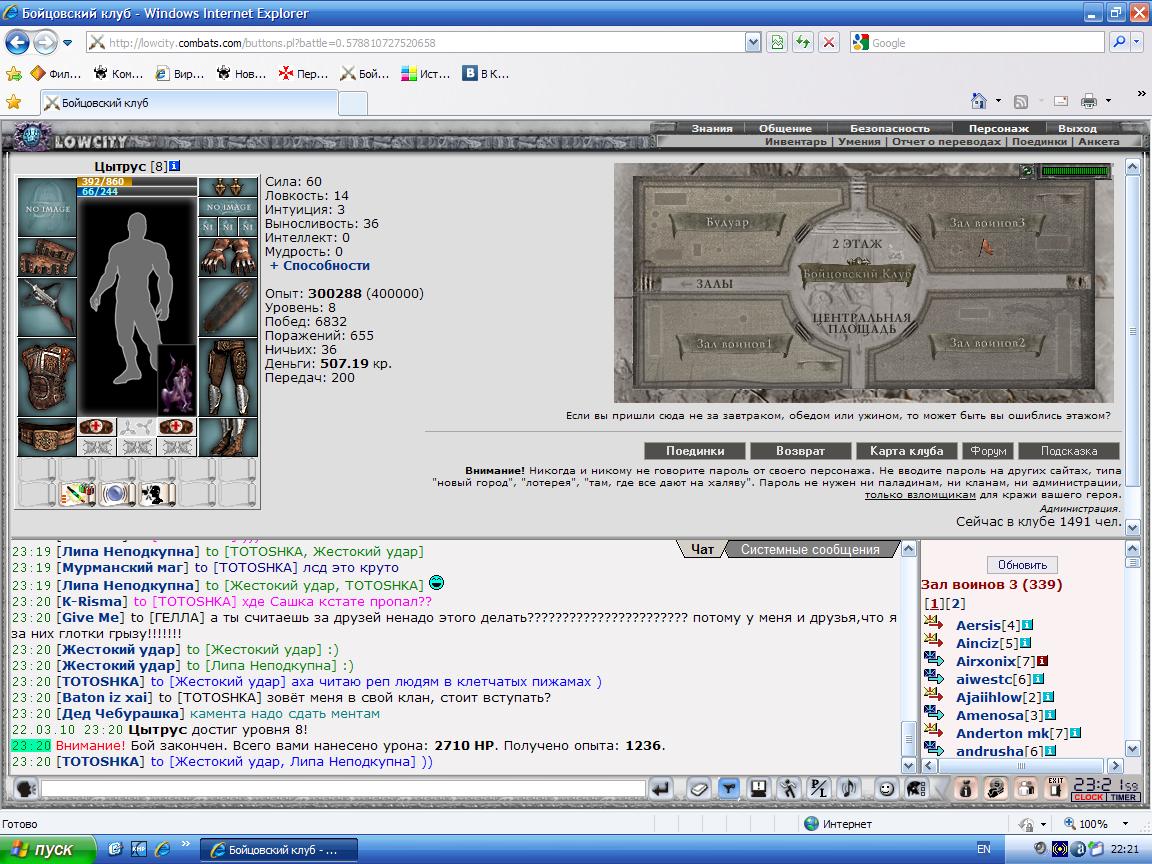Click player name Aersis in list
This screenshot has width=1152, height=864.
tap(978, 625)
